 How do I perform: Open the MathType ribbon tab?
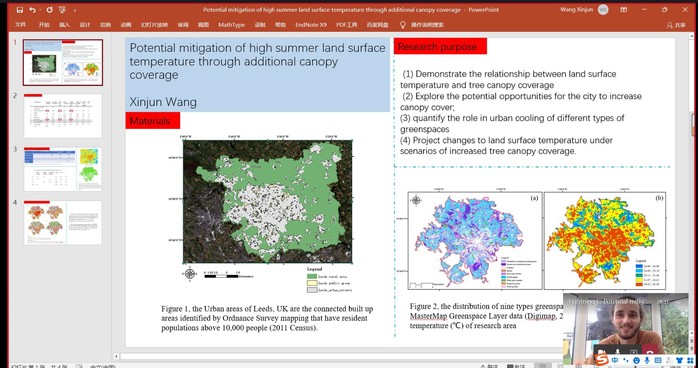[231, 25]
